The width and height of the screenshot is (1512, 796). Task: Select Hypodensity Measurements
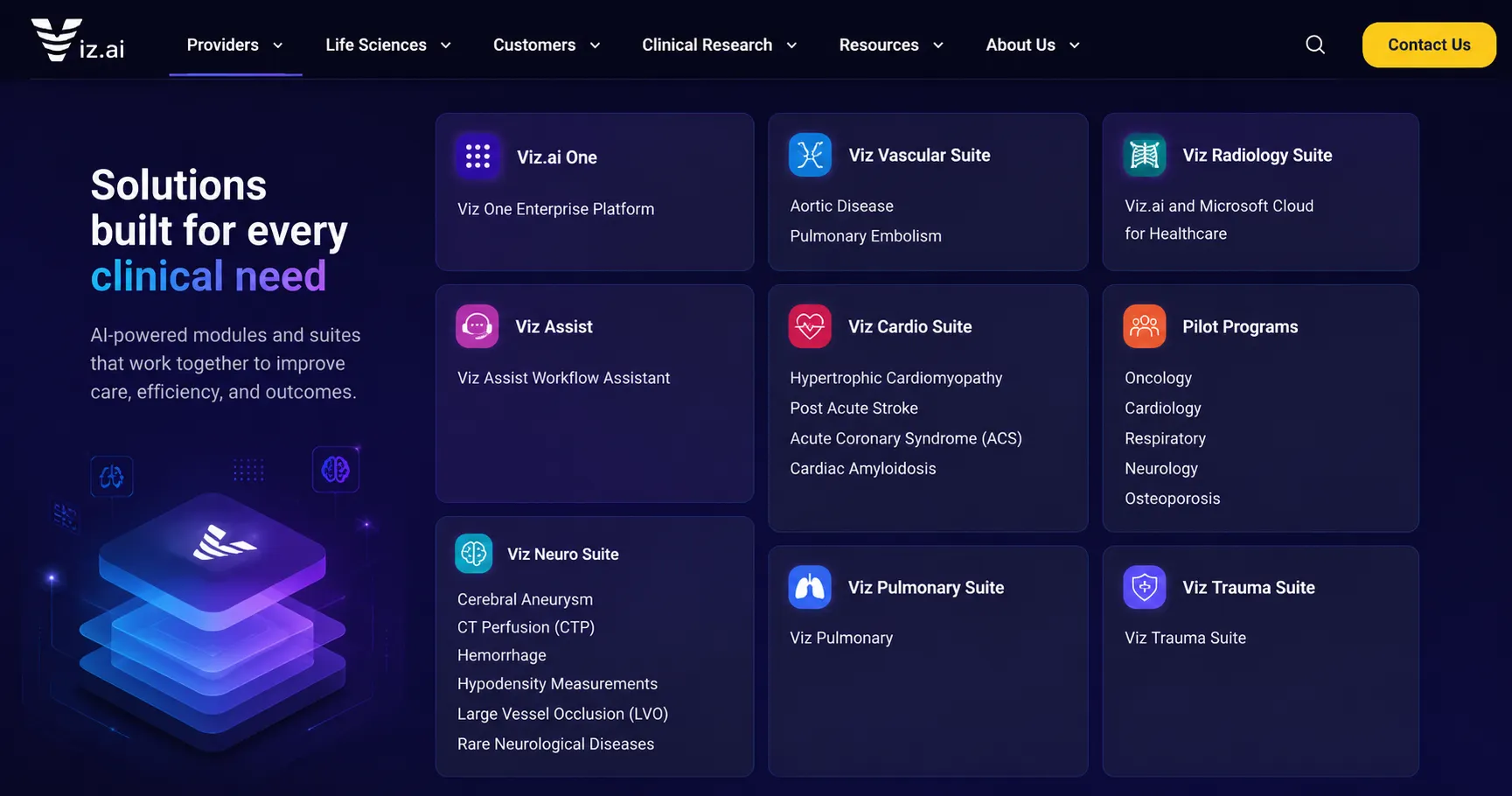coord(557,684)
